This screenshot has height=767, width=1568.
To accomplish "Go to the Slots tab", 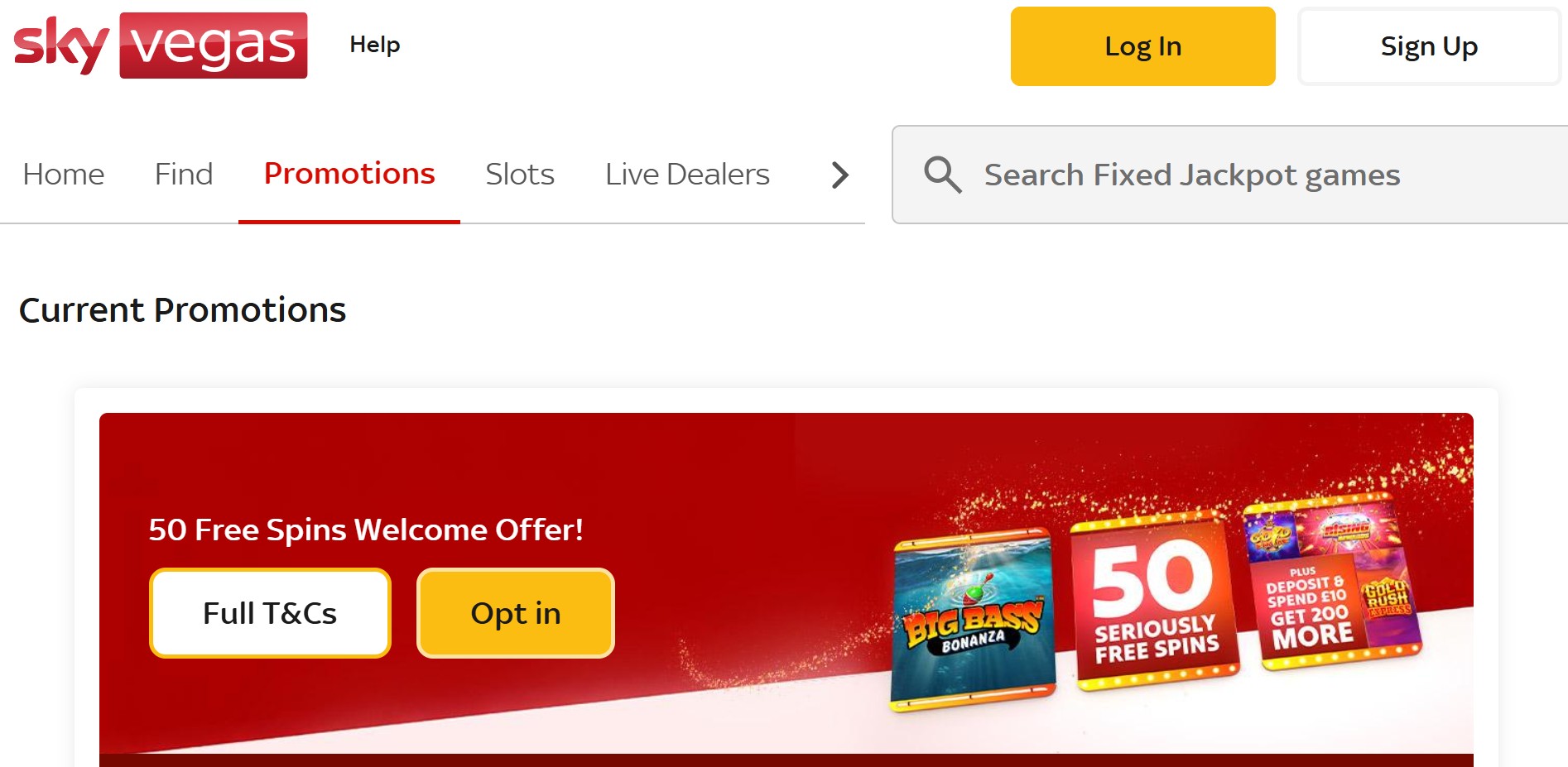I will pyautogui.click(x=520, y=175).
